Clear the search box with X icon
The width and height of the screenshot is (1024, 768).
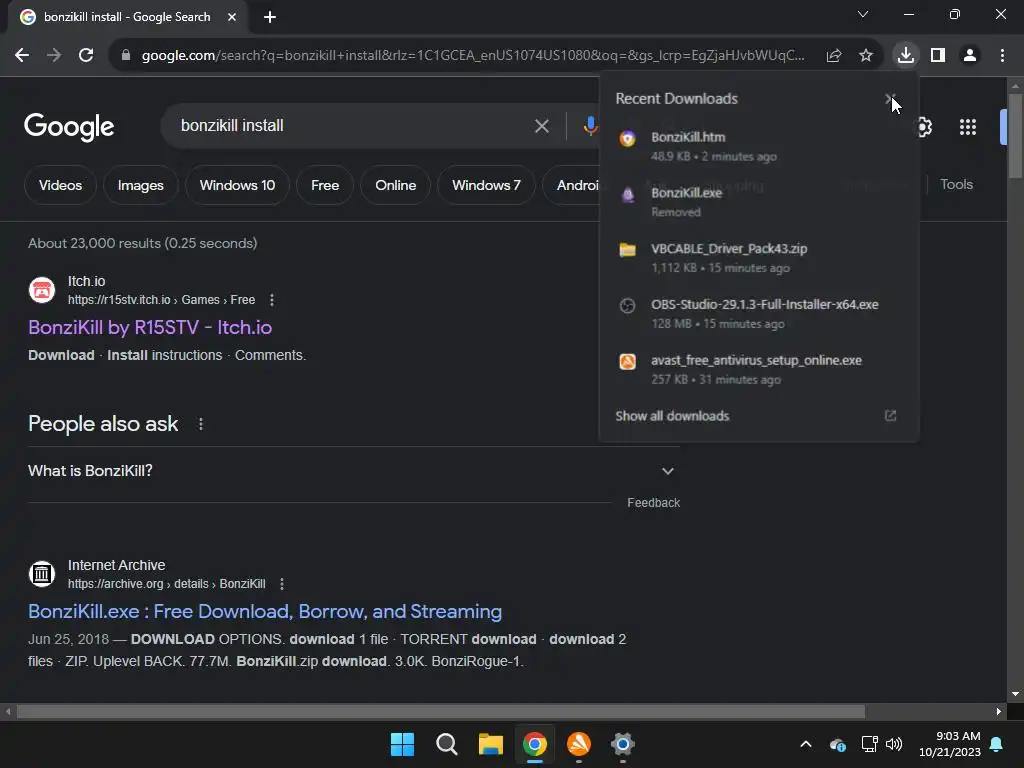541,126
